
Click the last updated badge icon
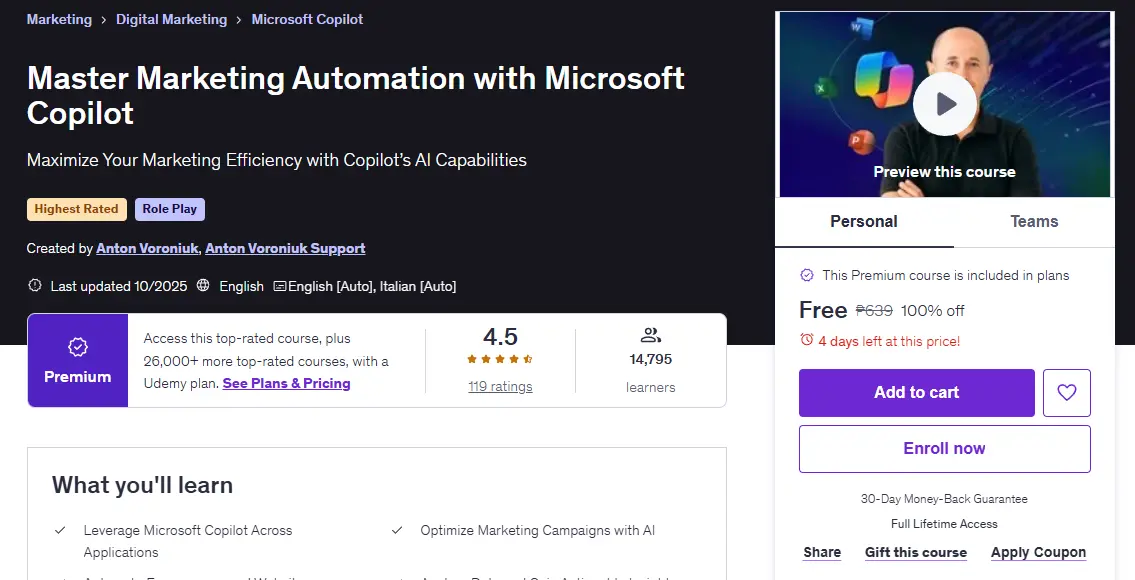coord(34,285)
